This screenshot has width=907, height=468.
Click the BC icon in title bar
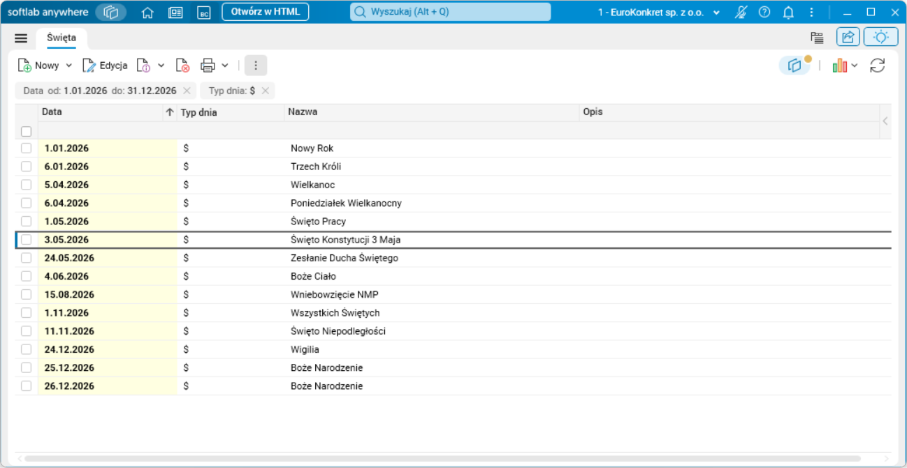204,12
